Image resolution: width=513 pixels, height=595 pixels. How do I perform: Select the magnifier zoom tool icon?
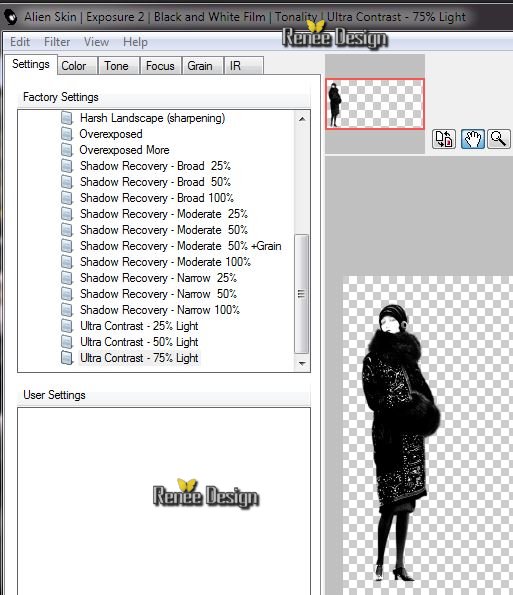click(x=498, y=139)
